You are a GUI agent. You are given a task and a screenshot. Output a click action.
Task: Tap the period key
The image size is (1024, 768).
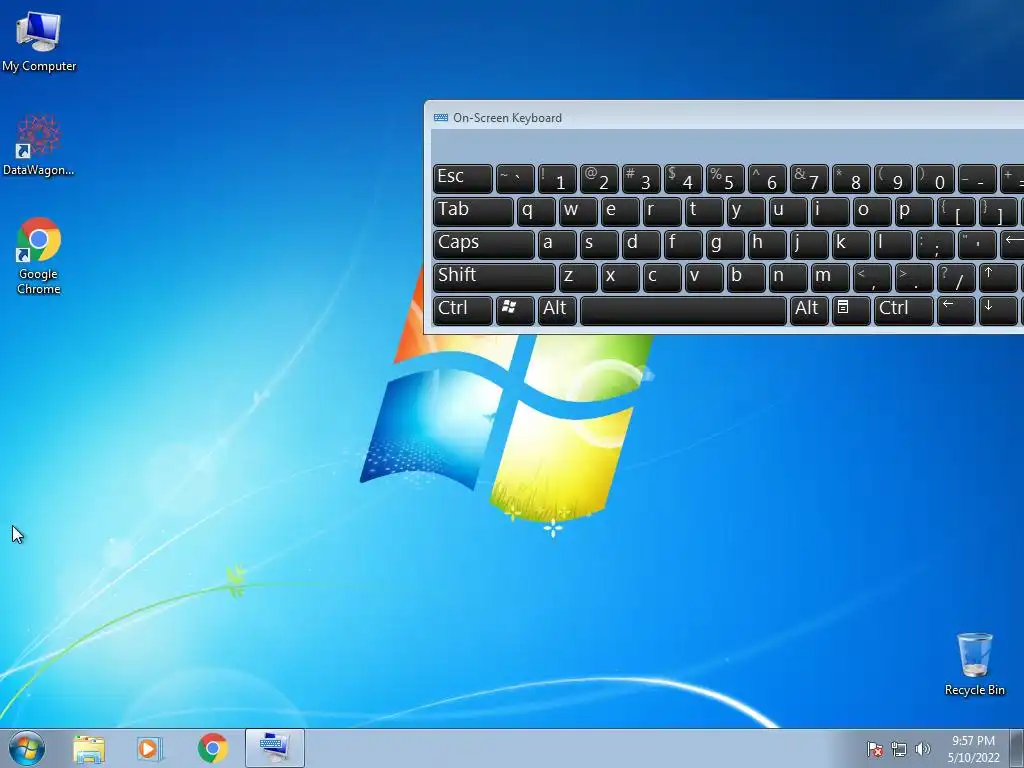pyautogui.click(x=914, y=277)
